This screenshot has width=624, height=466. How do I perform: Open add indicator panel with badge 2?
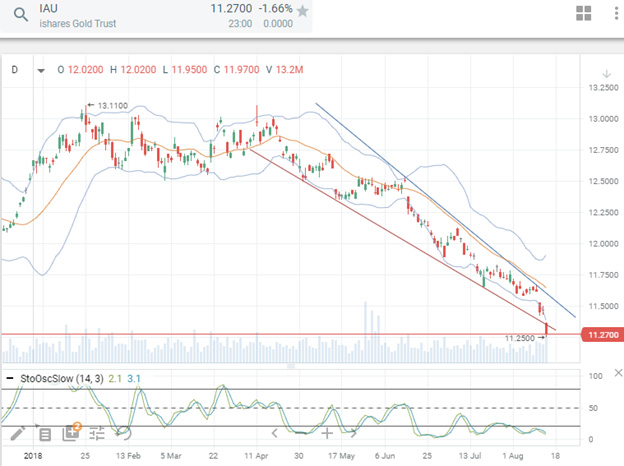tap(72, 432)
